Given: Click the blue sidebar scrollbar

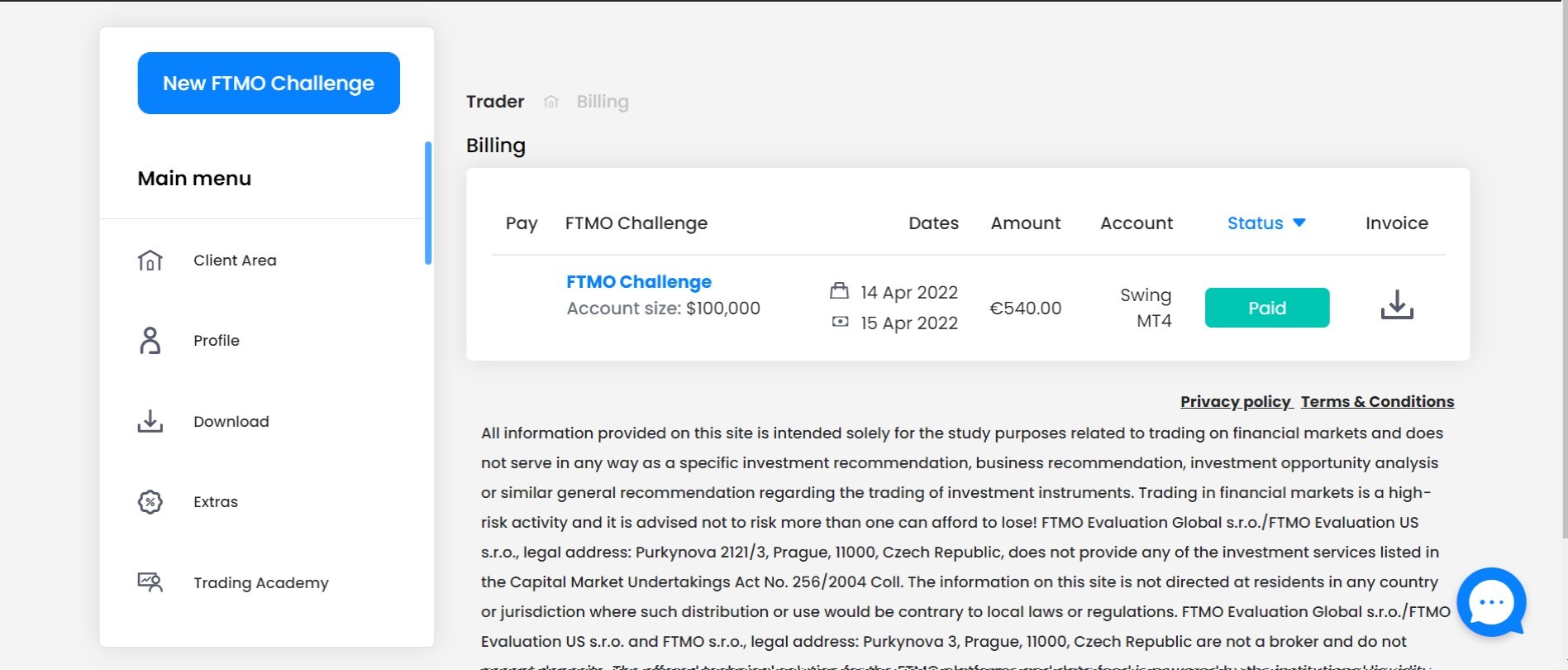Looking at the screenshot, I should [x=428, y=203].
